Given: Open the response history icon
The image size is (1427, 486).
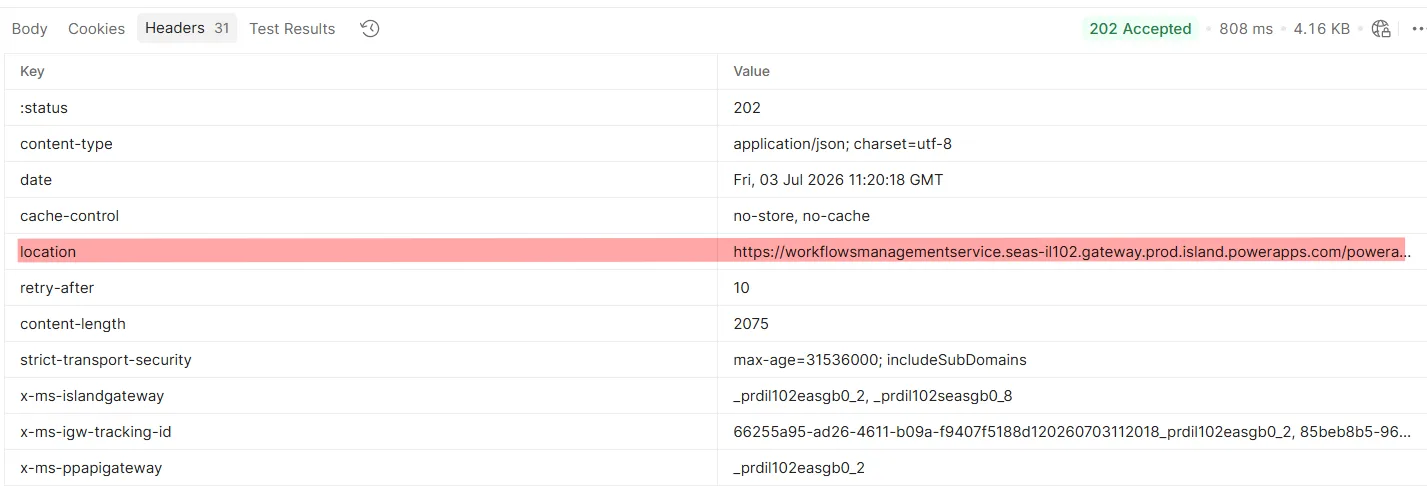Looking at the screenshot, I should (x=370, y=29).
